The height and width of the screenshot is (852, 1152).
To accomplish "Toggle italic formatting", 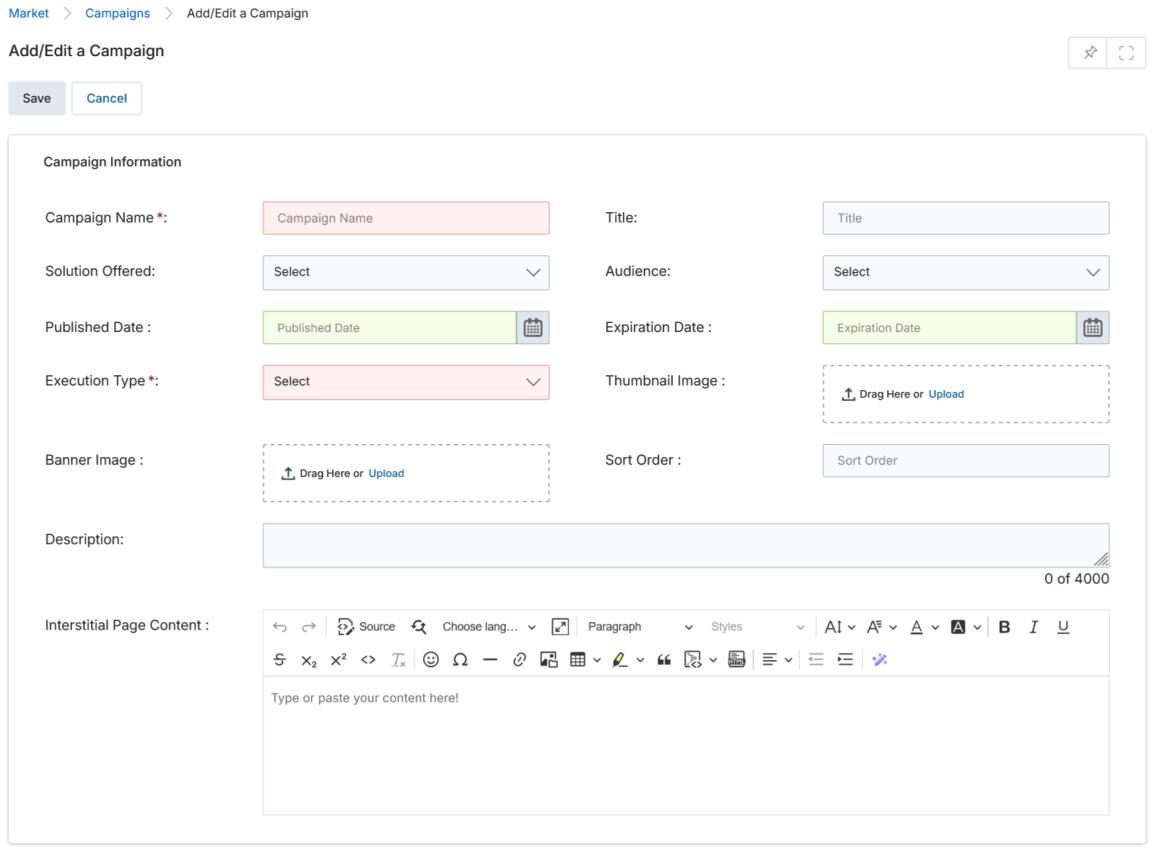I will (x=1034, y=627).
